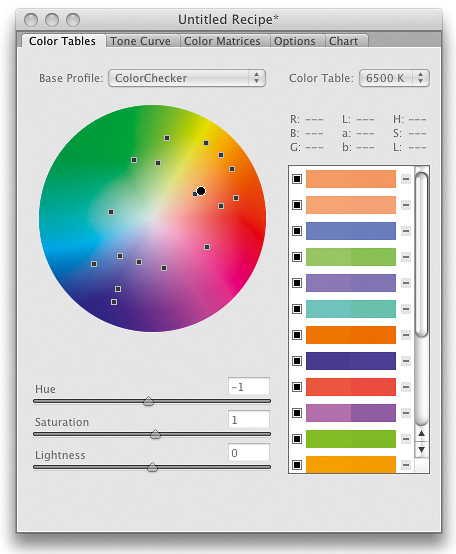Viewport: 456px width, 554px height.
Task: Click the Saturation slider handle
Action: [x=155, y=434]
